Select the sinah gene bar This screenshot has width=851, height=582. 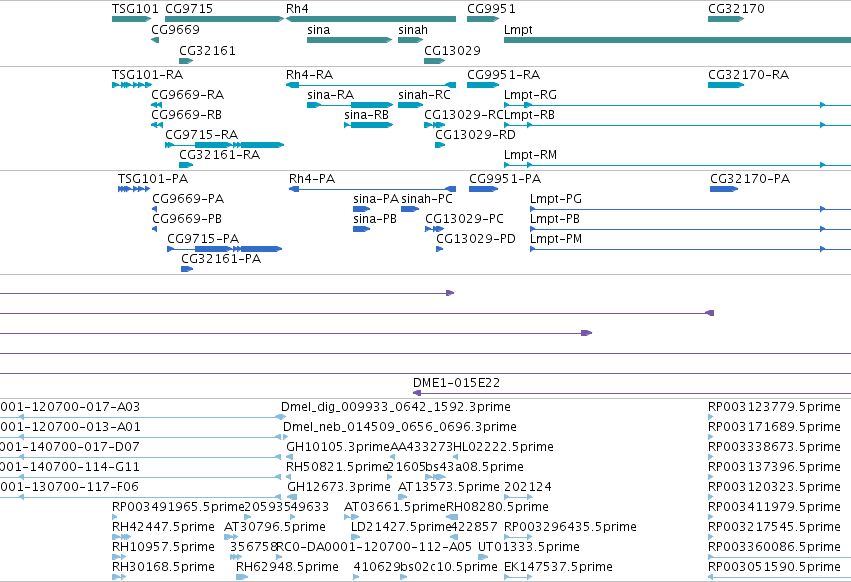tap(410, 40)
